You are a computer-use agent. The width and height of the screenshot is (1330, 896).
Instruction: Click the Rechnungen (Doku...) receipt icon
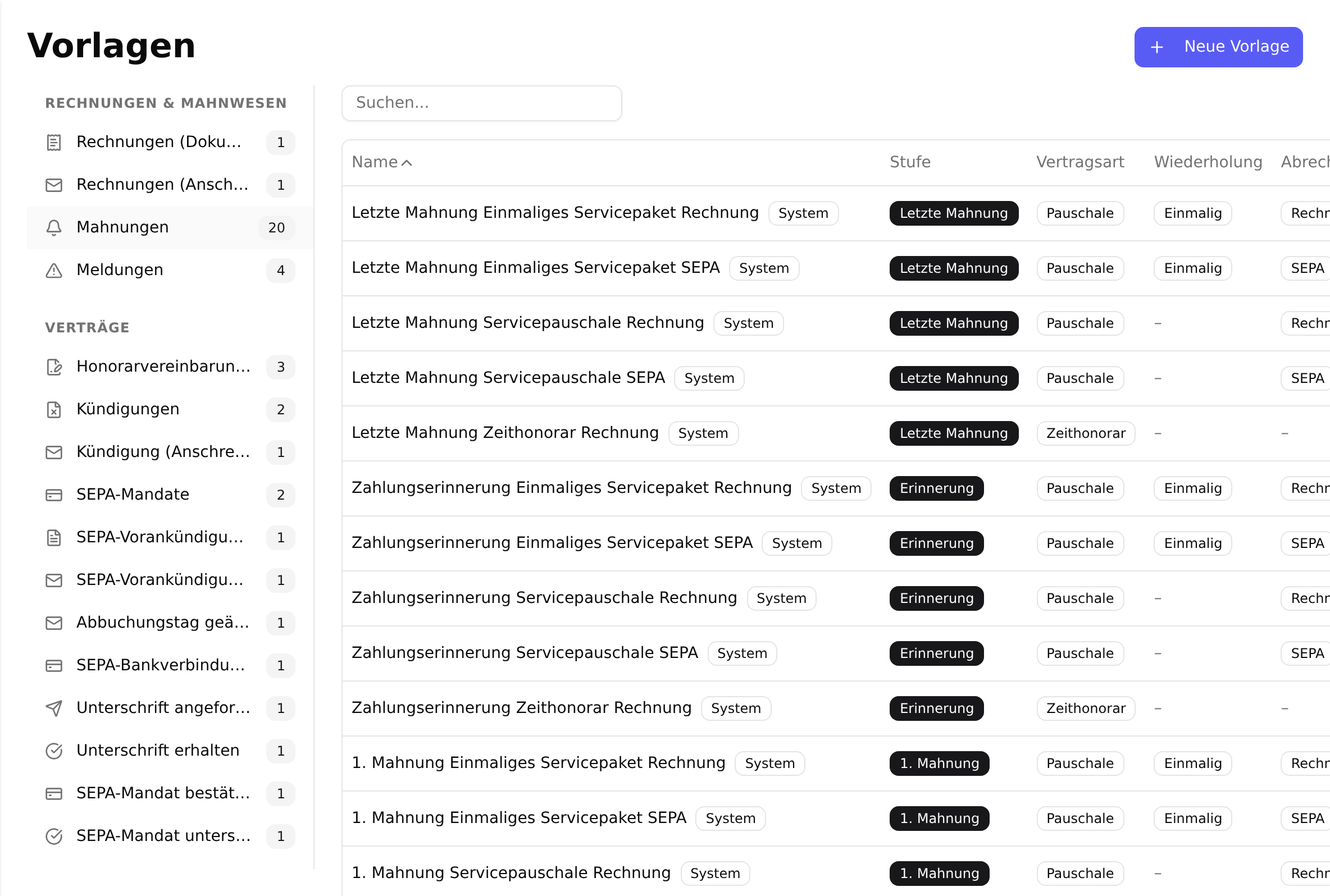pyautogui.click(x=54, y=142)
